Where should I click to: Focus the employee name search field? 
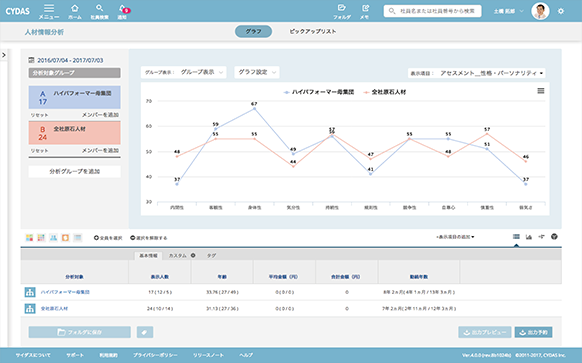[x=432, y=11]
